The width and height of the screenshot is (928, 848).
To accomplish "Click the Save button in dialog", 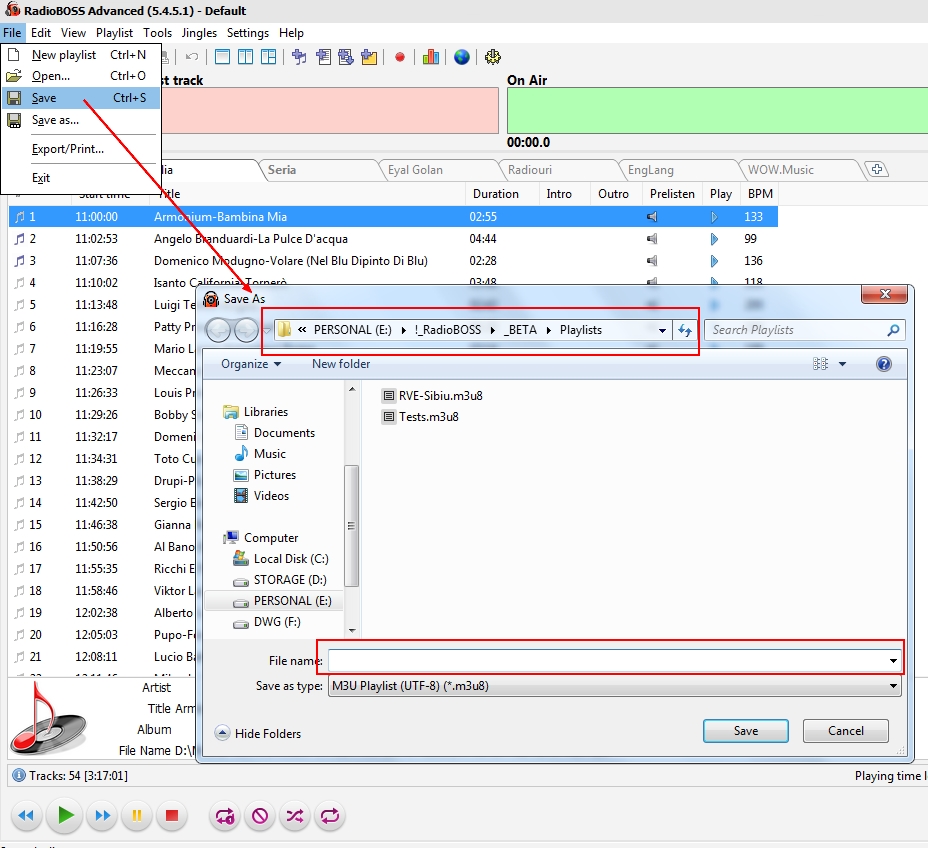I will [746, 731].
